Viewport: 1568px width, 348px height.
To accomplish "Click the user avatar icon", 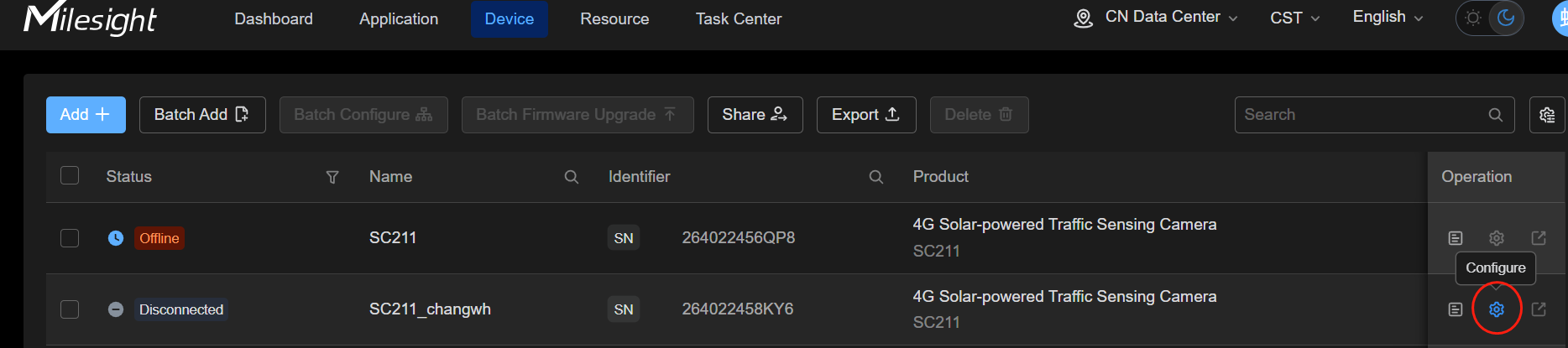I will click(1560, 18).
